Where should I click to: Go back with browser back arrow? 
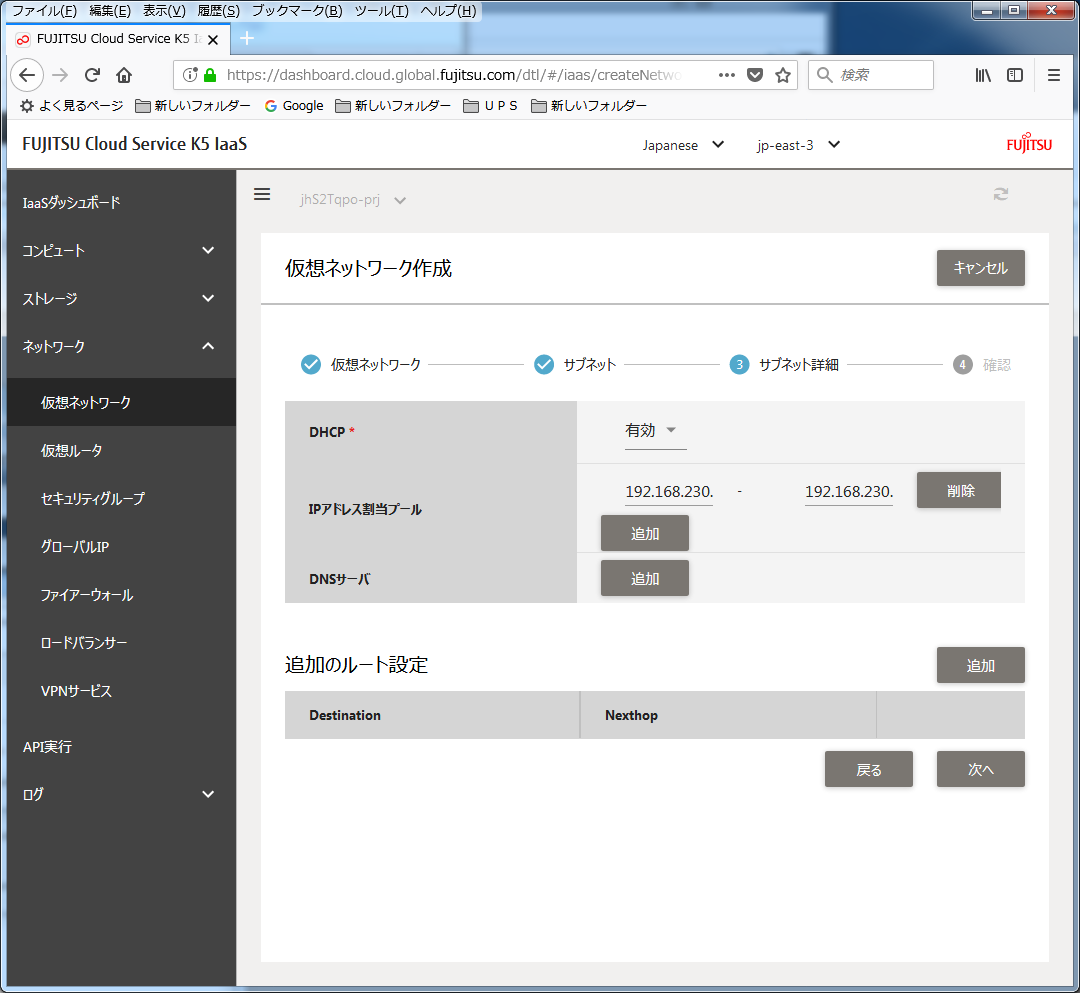coord(27,74)
